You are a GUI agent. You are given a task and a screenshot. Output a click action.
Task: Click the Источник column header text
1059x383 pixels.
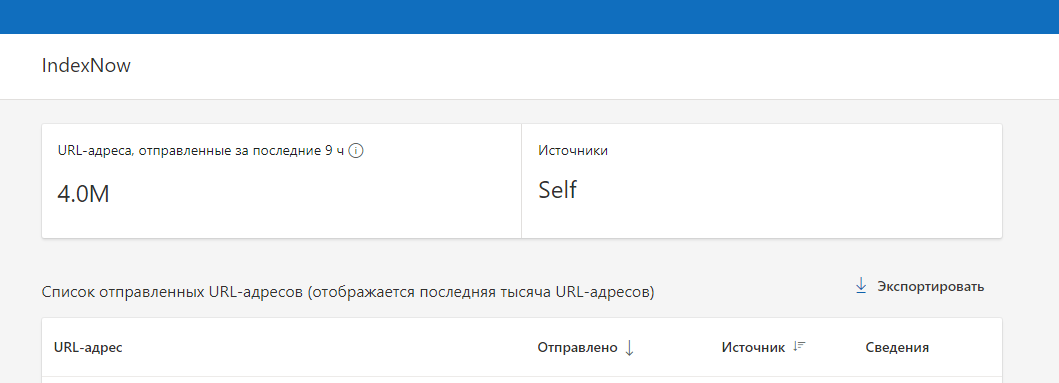(x=753, y=348)
